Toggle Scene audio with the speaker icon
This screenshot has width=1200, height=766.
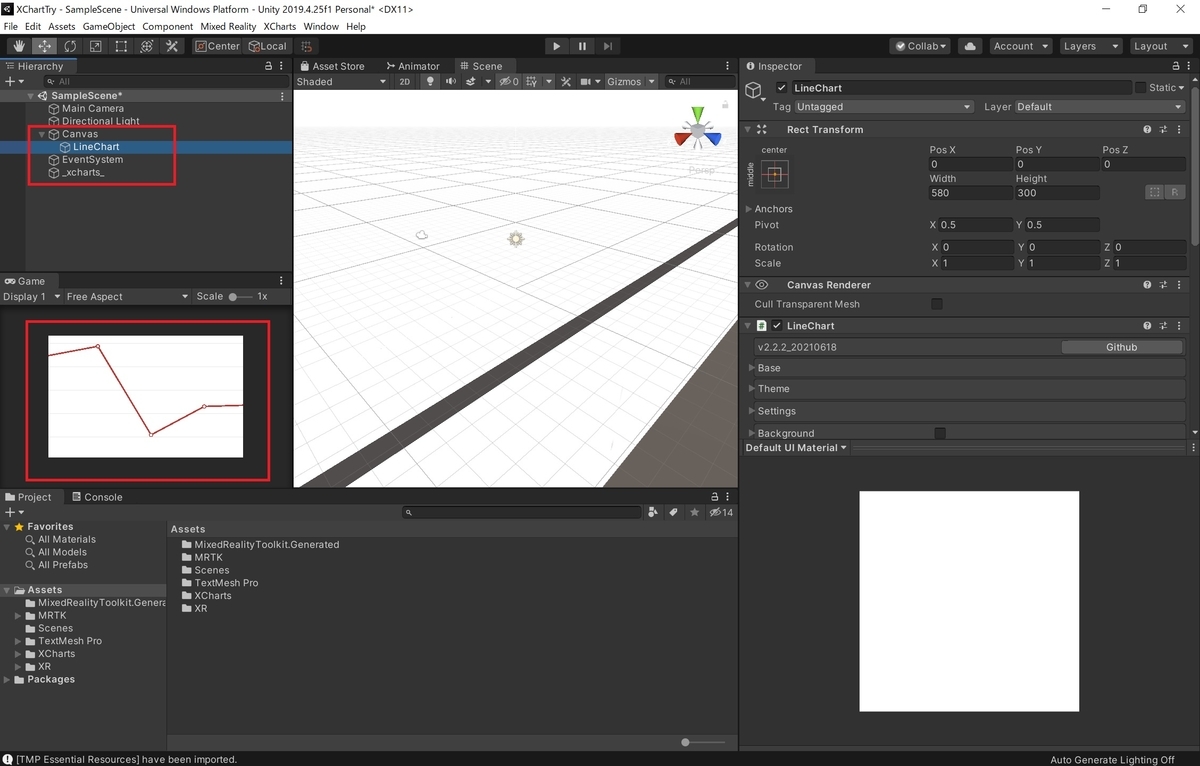coord(450,81)
